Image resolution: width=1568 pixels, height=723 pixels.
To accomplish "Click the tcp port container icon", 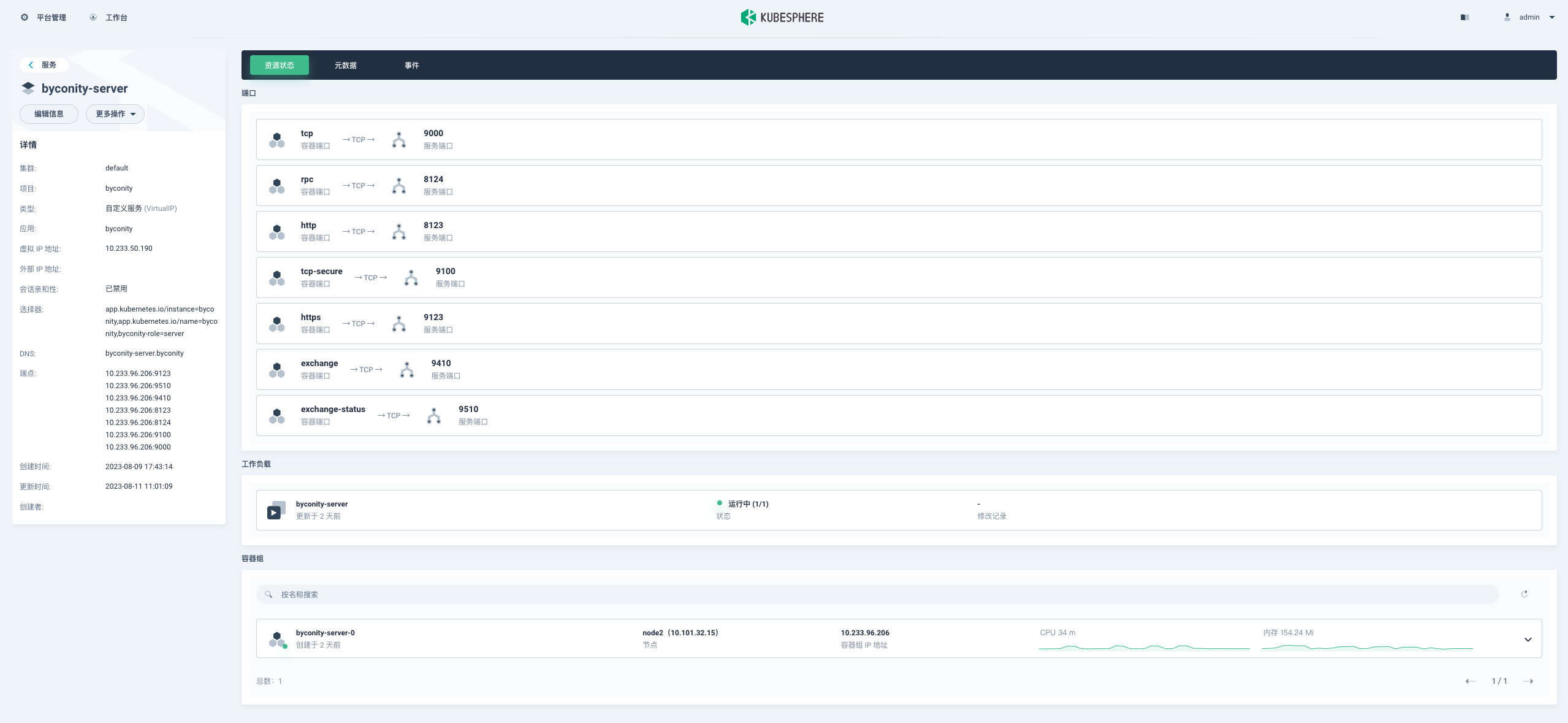I will pyautogui.click(x=277, y=140).
